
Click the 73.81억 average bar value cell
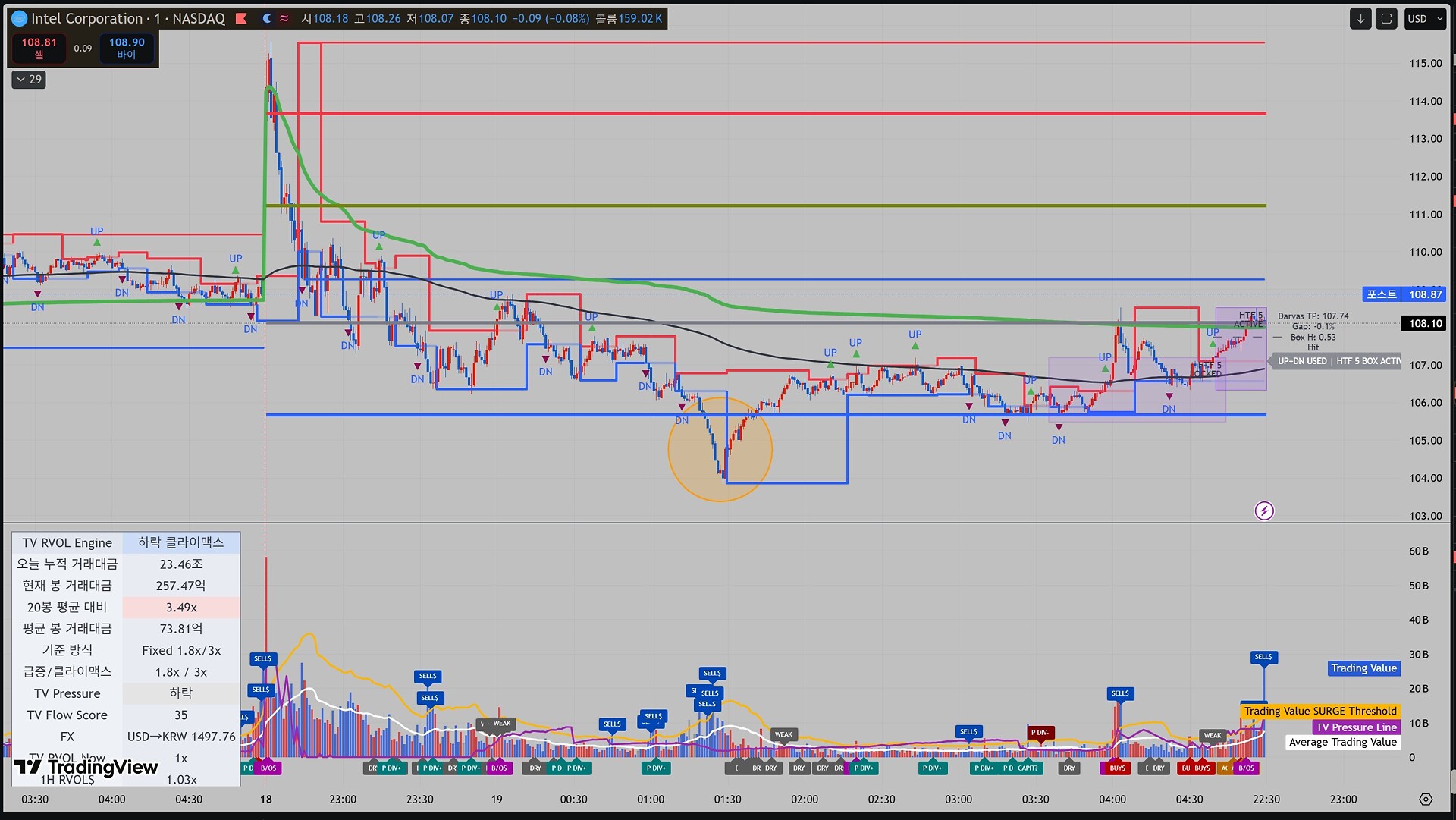point(181,629)
